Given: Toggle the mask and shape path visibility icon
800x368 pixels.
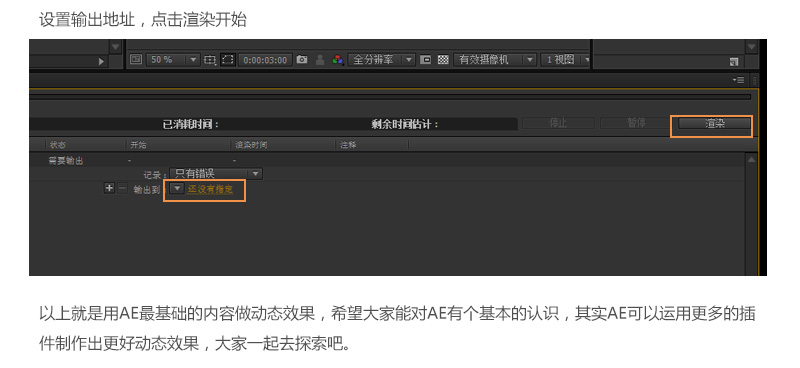Looking at the screenshot, I should point(228,60).
